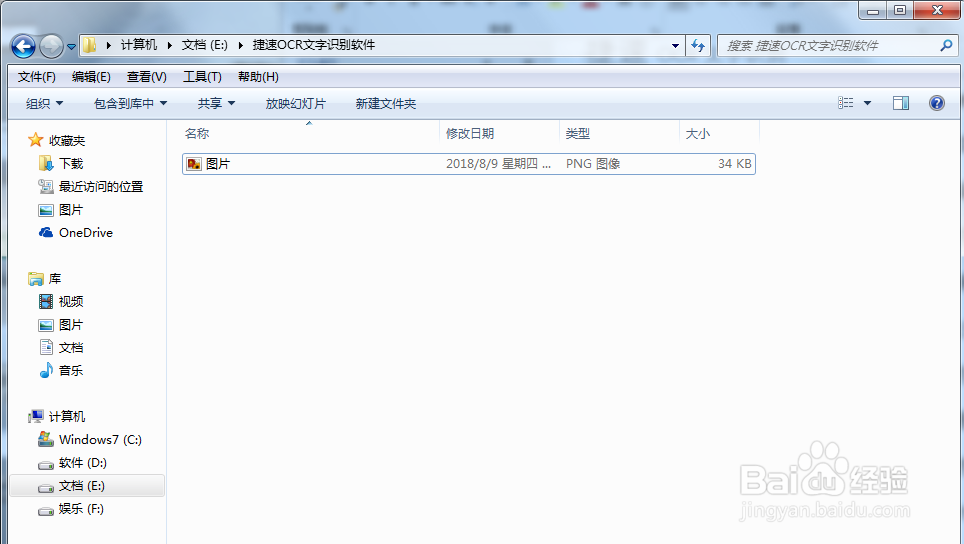Select 库 in navigation pane

click(55, 279)
